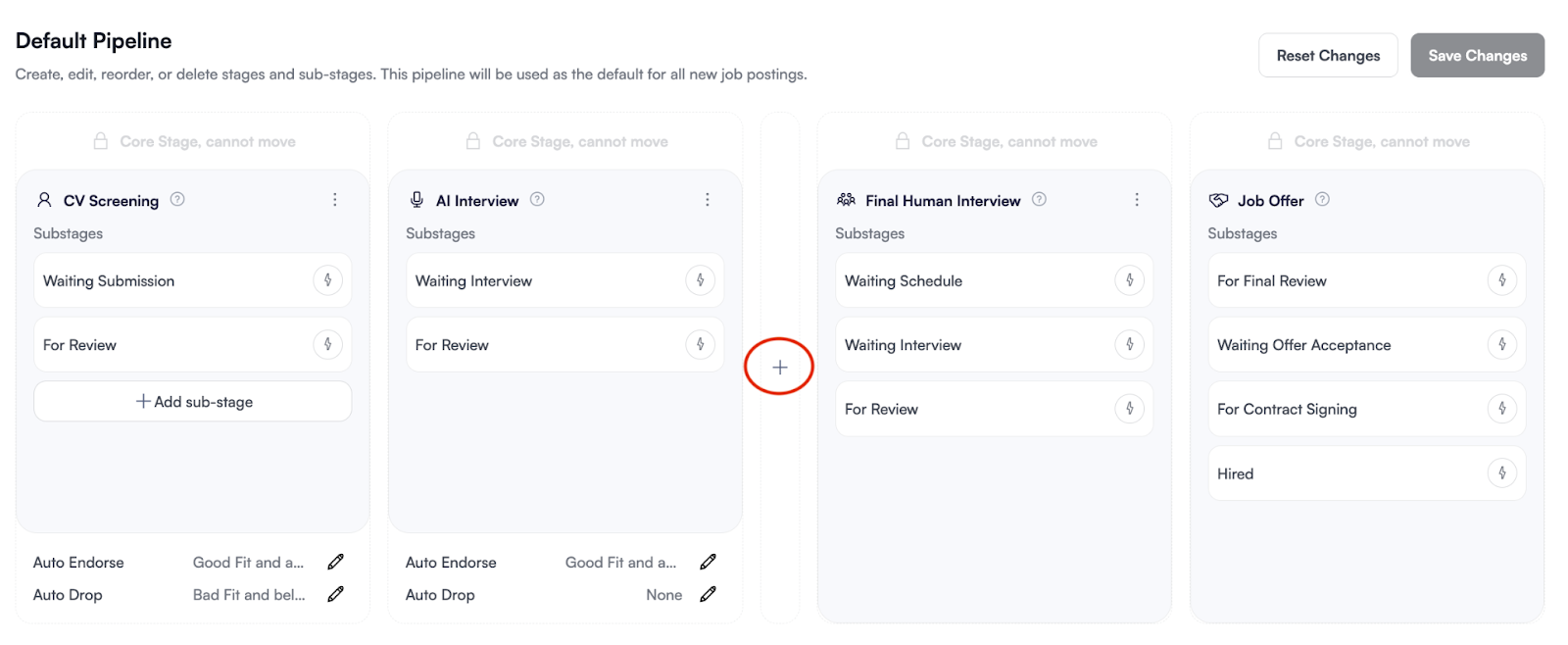Click the CV Screening stage title
1568x645 pixels.
click(x=111, y=201)
